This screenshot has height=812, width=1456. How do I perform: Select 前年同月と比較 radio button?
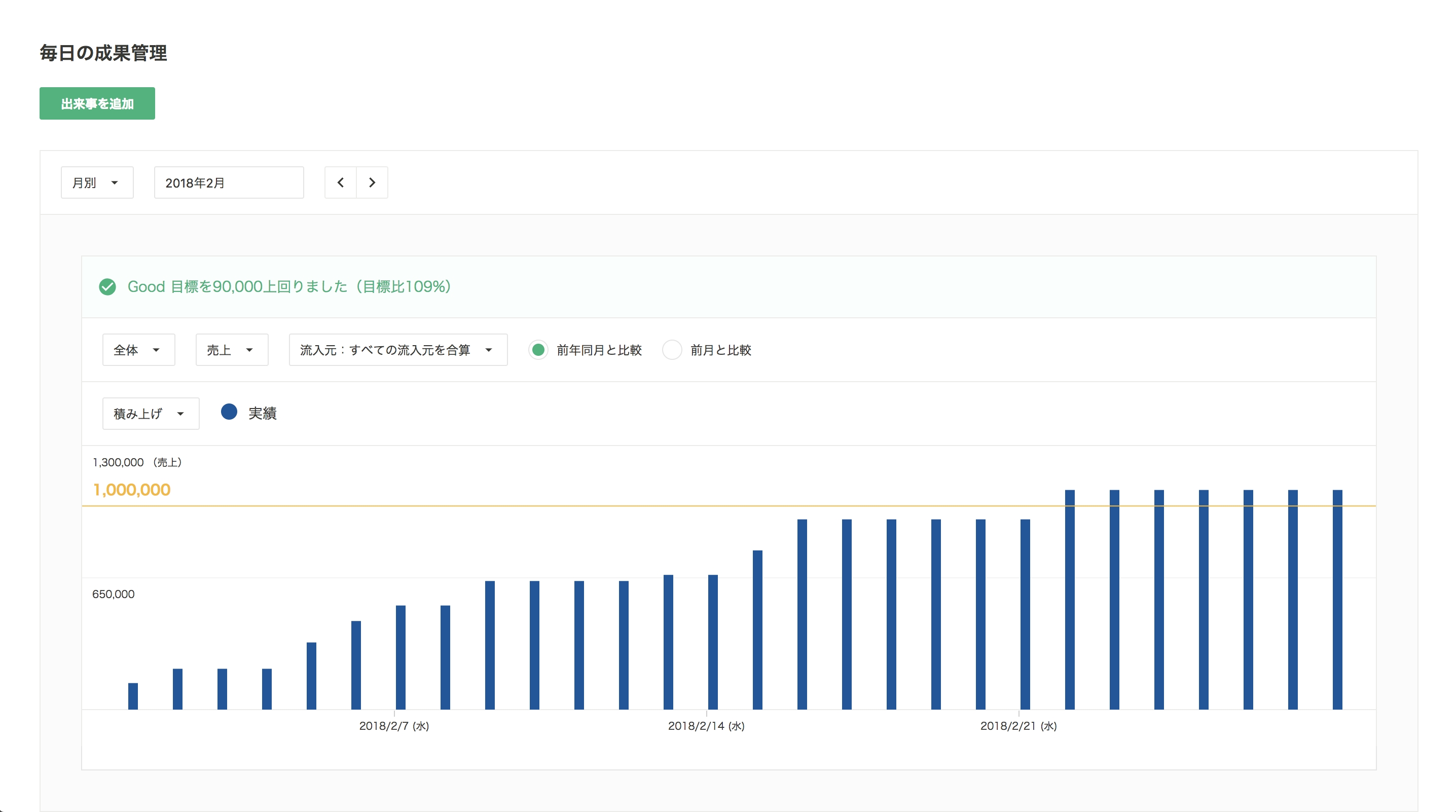coord(539,350)
